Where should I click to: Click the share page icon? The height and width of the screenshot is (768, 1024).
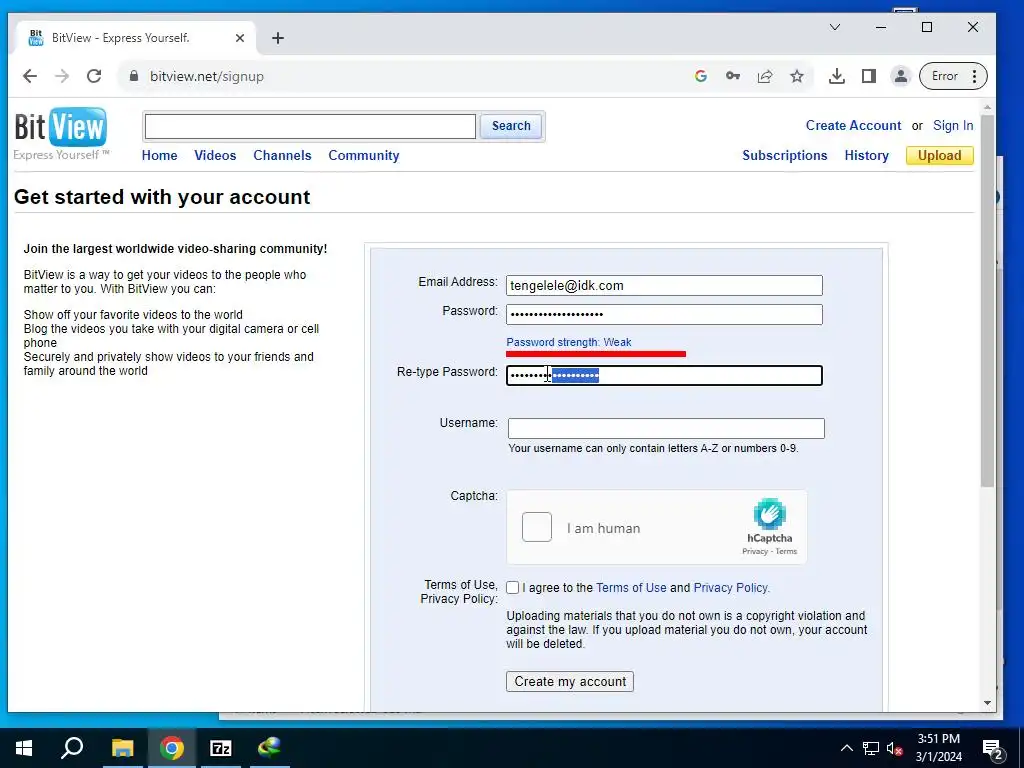point(765,76)
